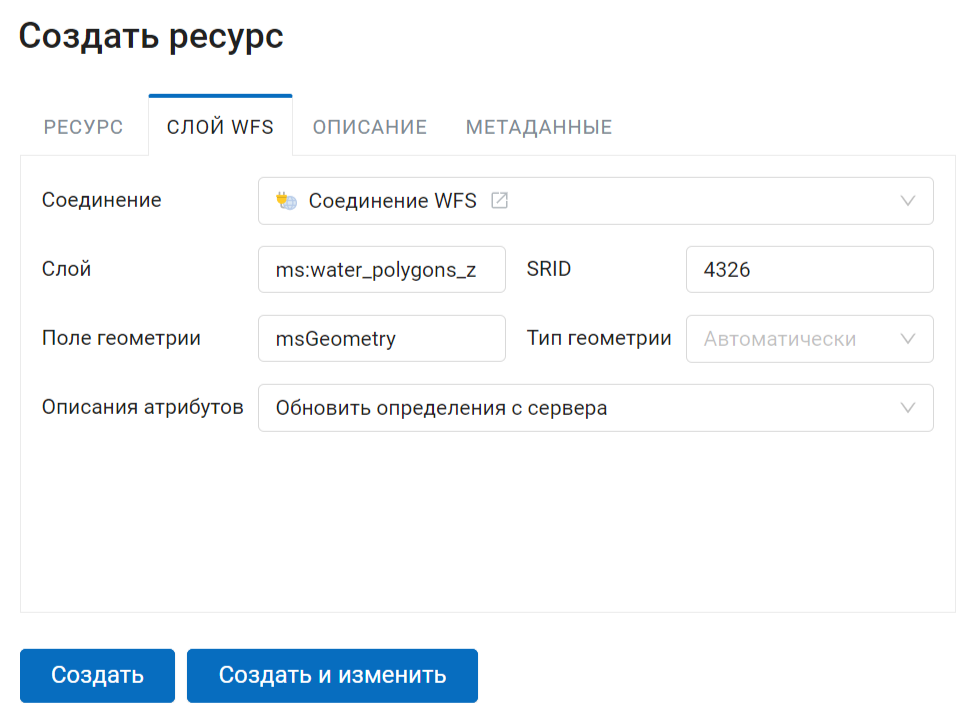Open connection in new window icon
Screen dimensions: 970x710
pos(499,200)
